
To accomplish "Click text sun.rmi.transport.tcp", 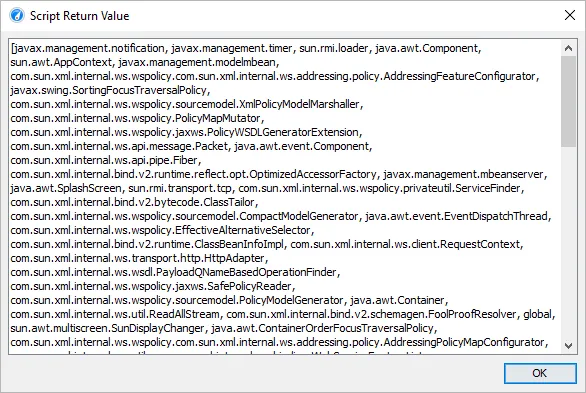I will (180, 188).
